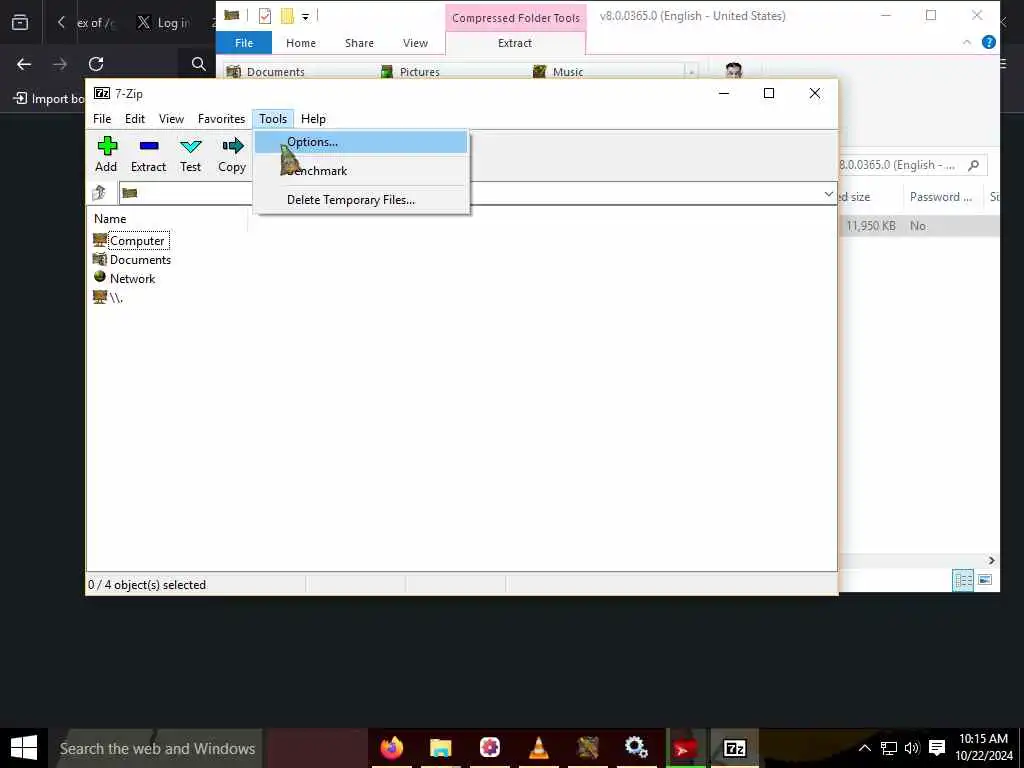The image size is (1024, 768).
Task: Click Music destination in Explorer Extract ribbon
Action: (558, 72)
